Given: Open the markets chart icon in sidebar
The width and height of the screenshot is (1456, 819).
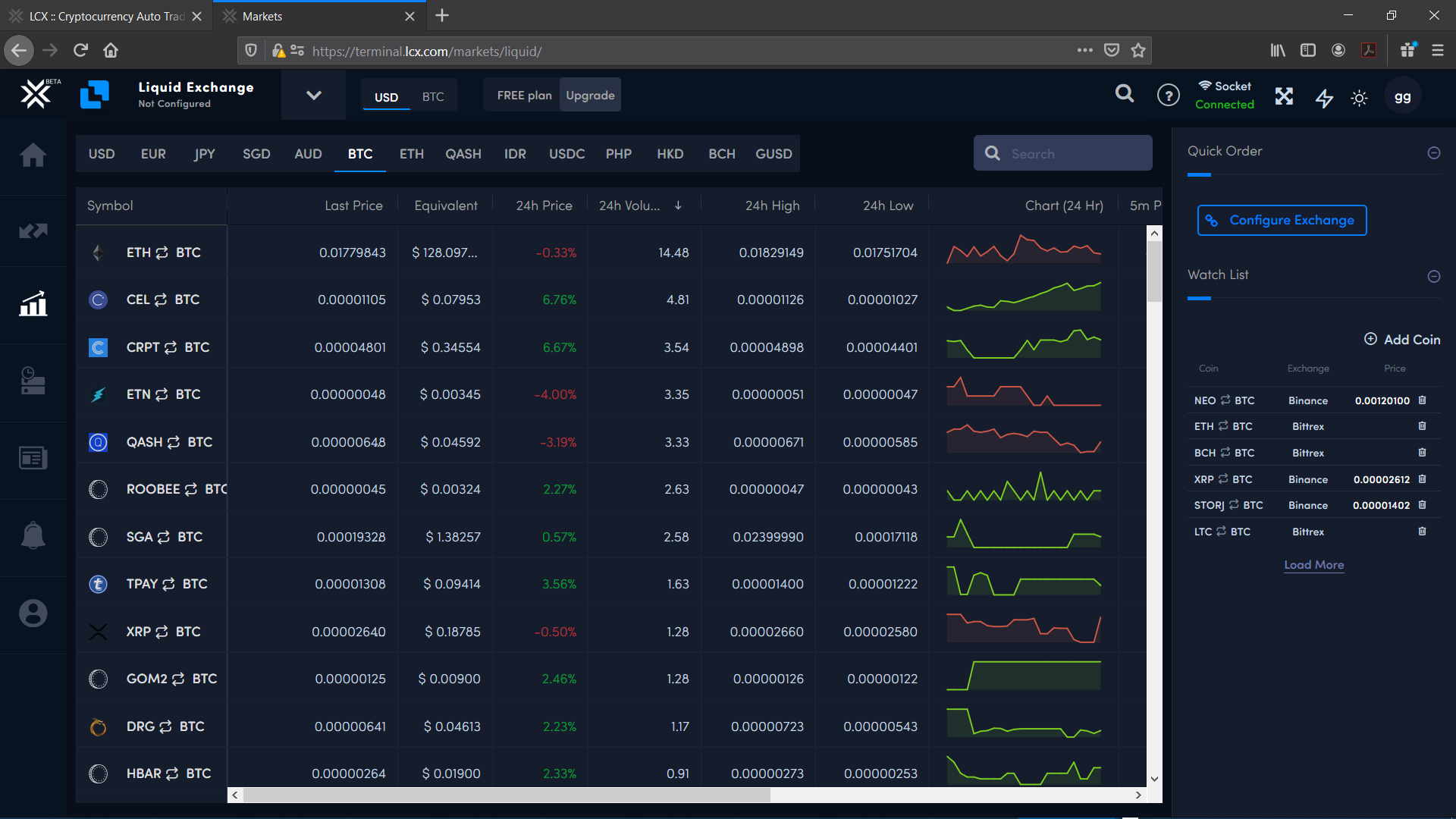Looking at the screenshot, I should (33, 303).
